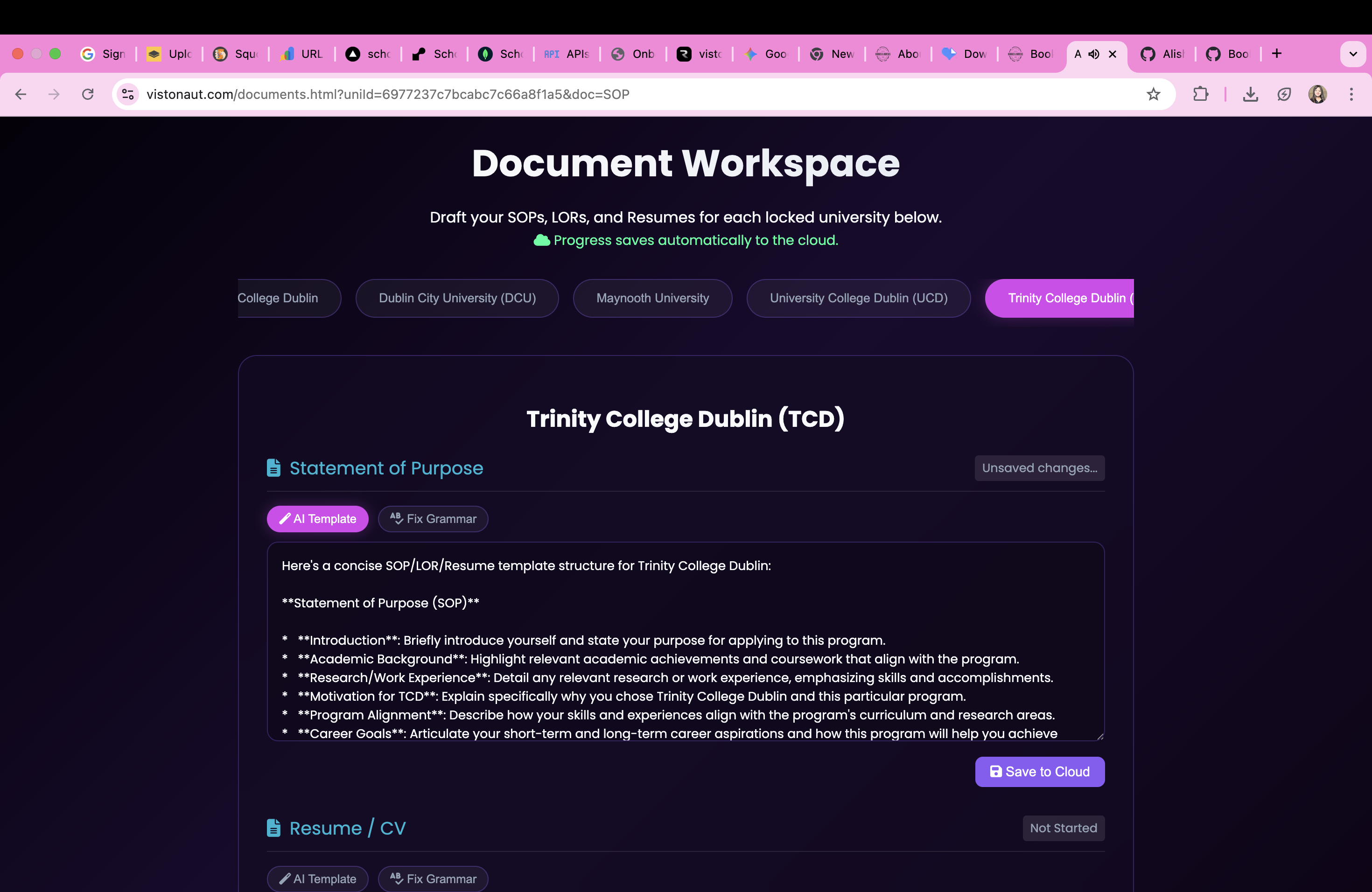Switch to the Uplo tab

pos(169,54)
